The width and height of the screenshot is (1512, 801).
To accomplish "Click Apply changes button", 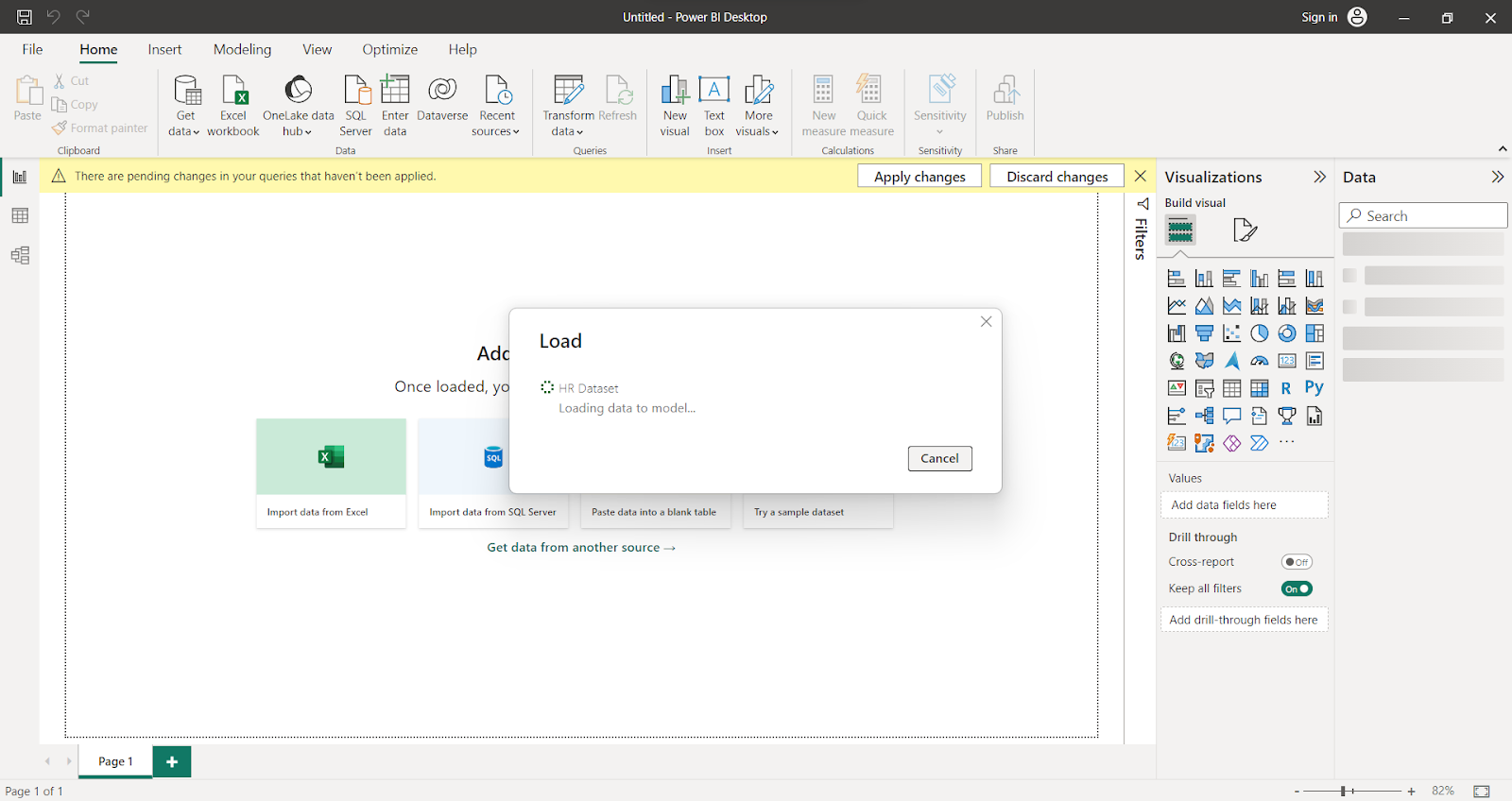I will point(919,177).
